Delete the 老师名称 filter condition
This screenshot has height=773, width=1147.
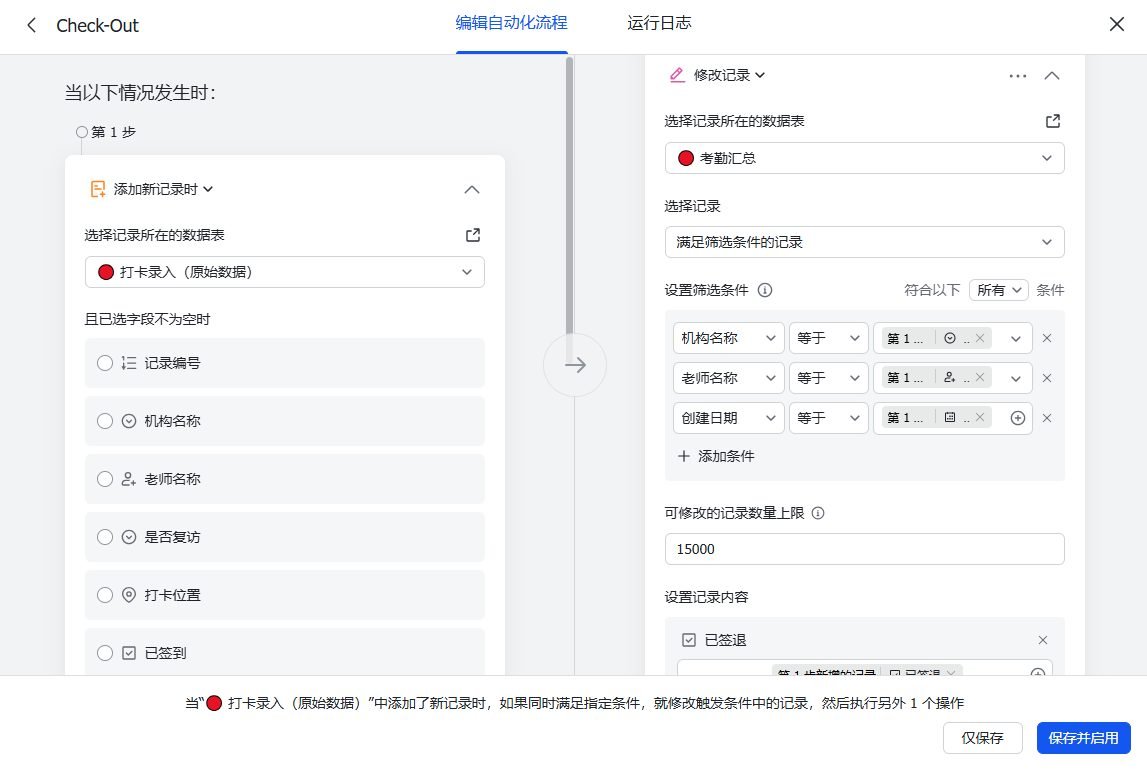point(1047,378)
